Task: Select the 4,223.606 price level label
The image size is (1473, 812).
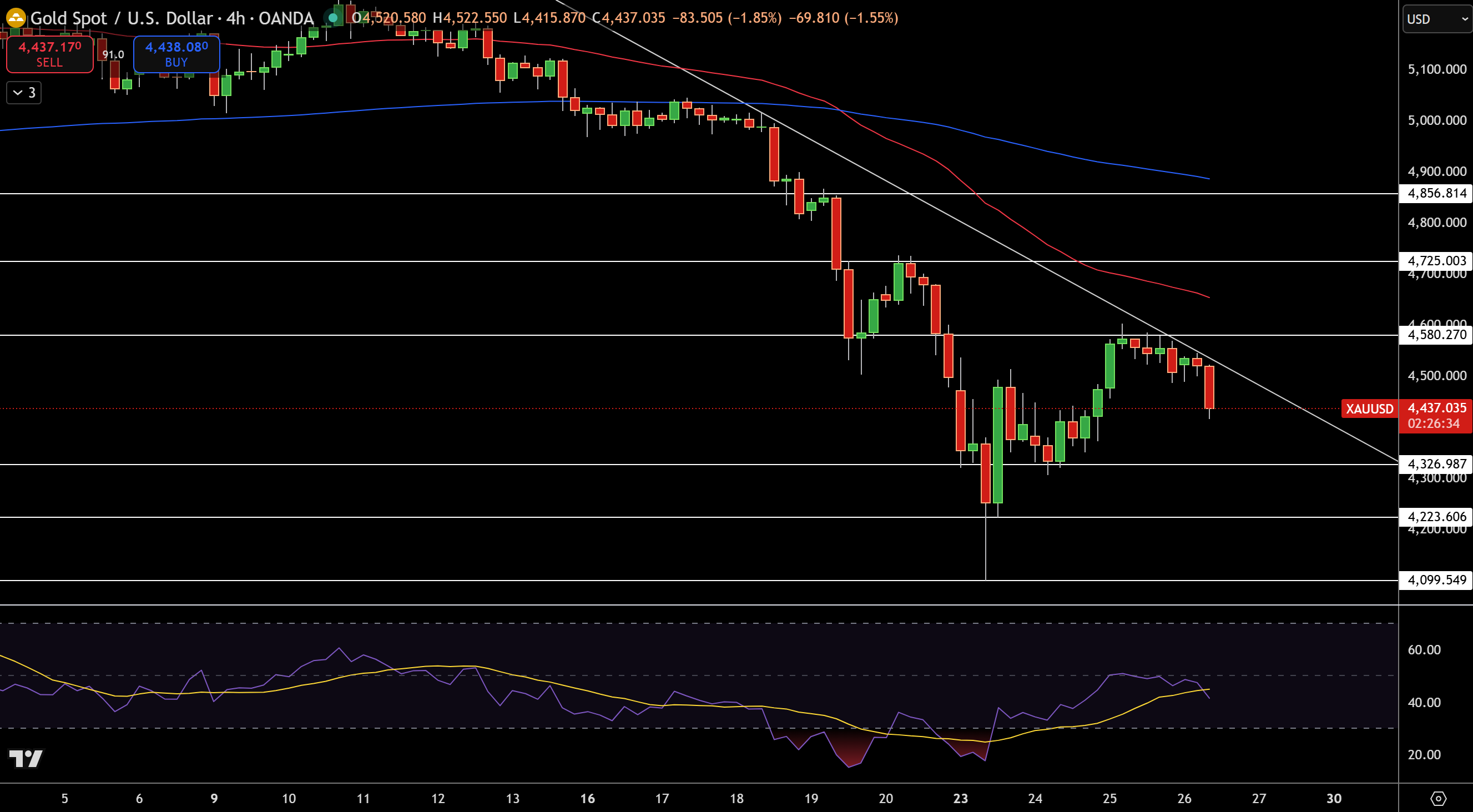Action: [1436, 517]
